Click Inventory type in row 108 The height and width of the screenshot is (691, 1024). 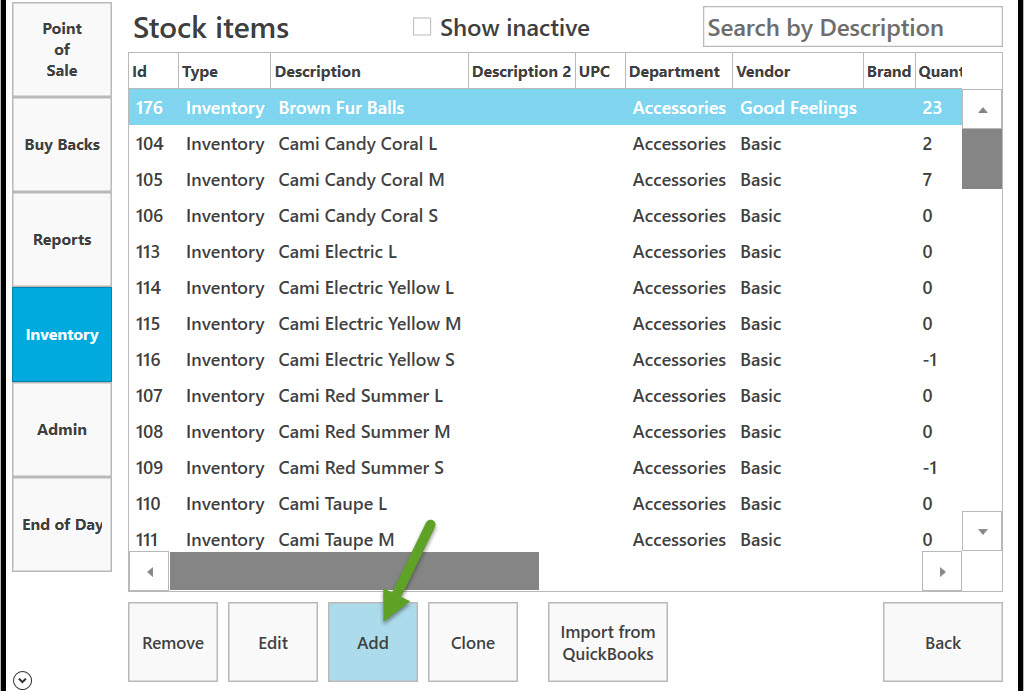coord(225,431)
